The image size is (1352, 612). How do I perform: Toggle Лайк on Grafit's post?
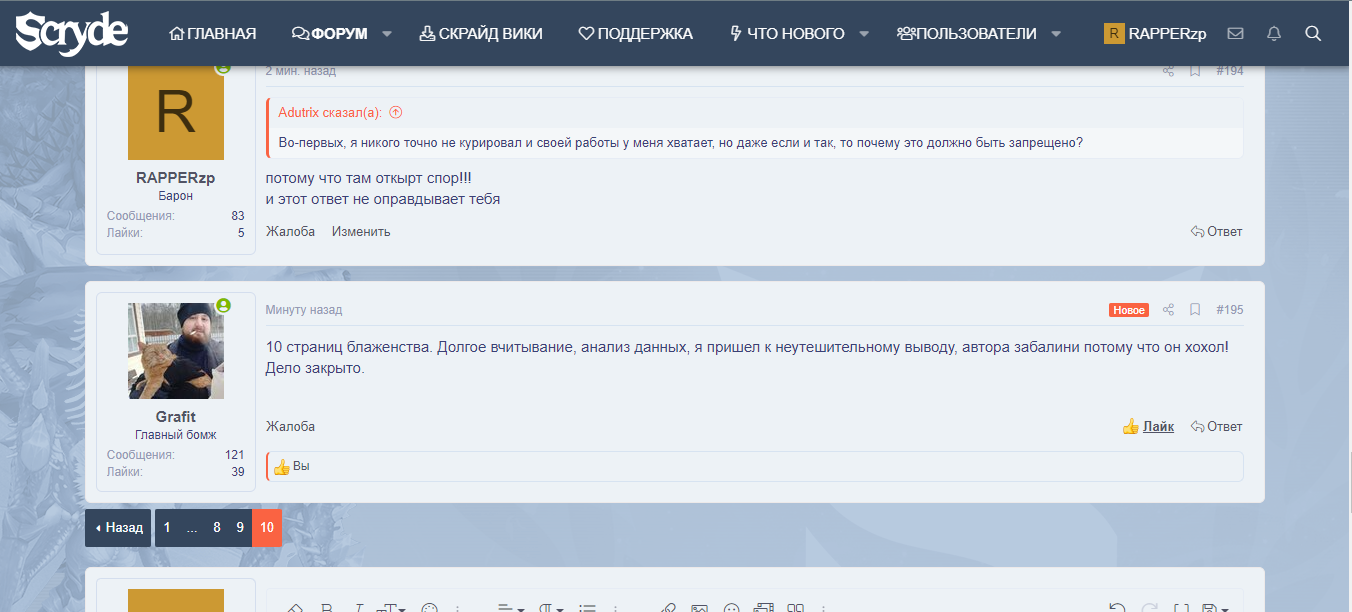coord(1148,426)
